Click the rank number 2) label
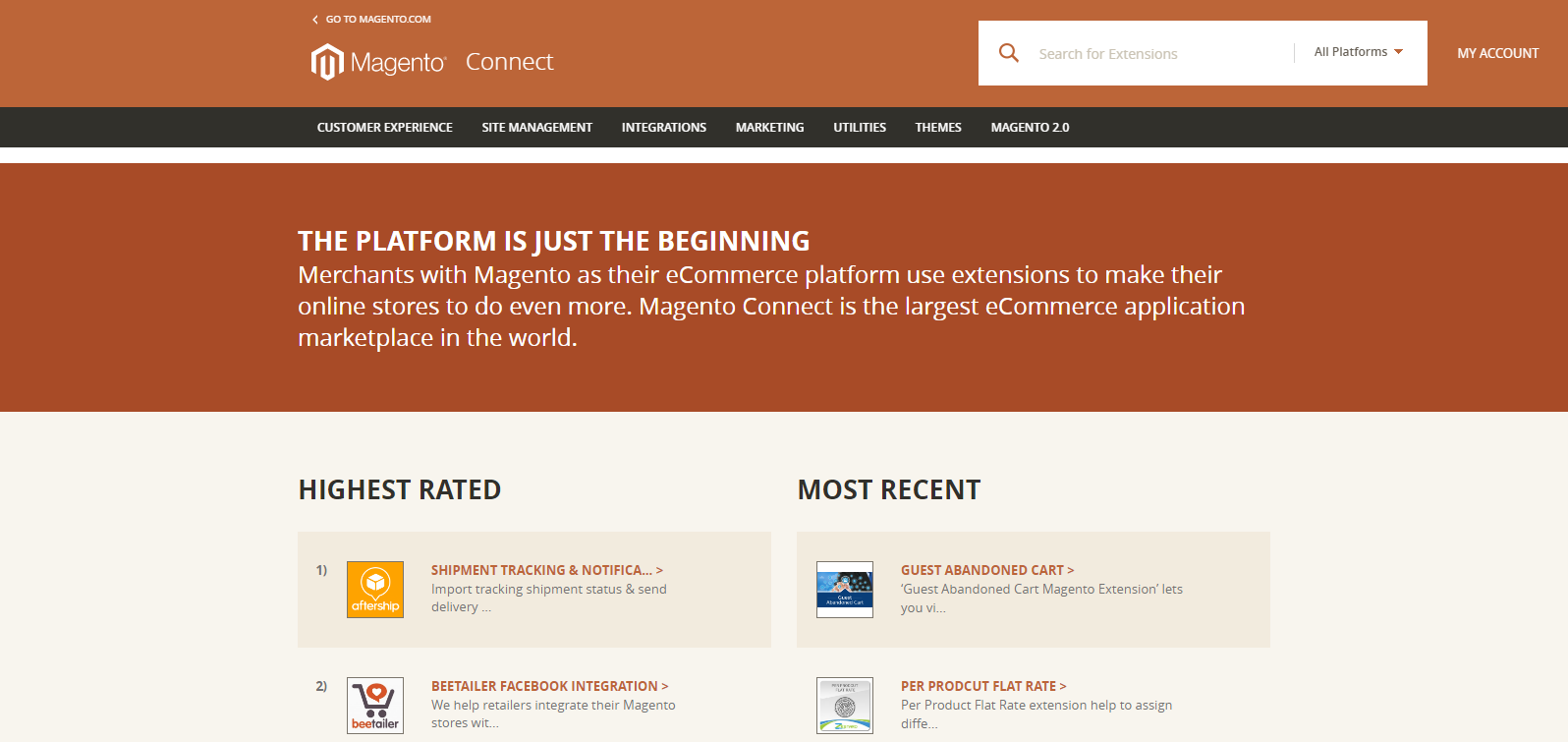The width and height of the screenshot is (1568, 742). [321, 686]
